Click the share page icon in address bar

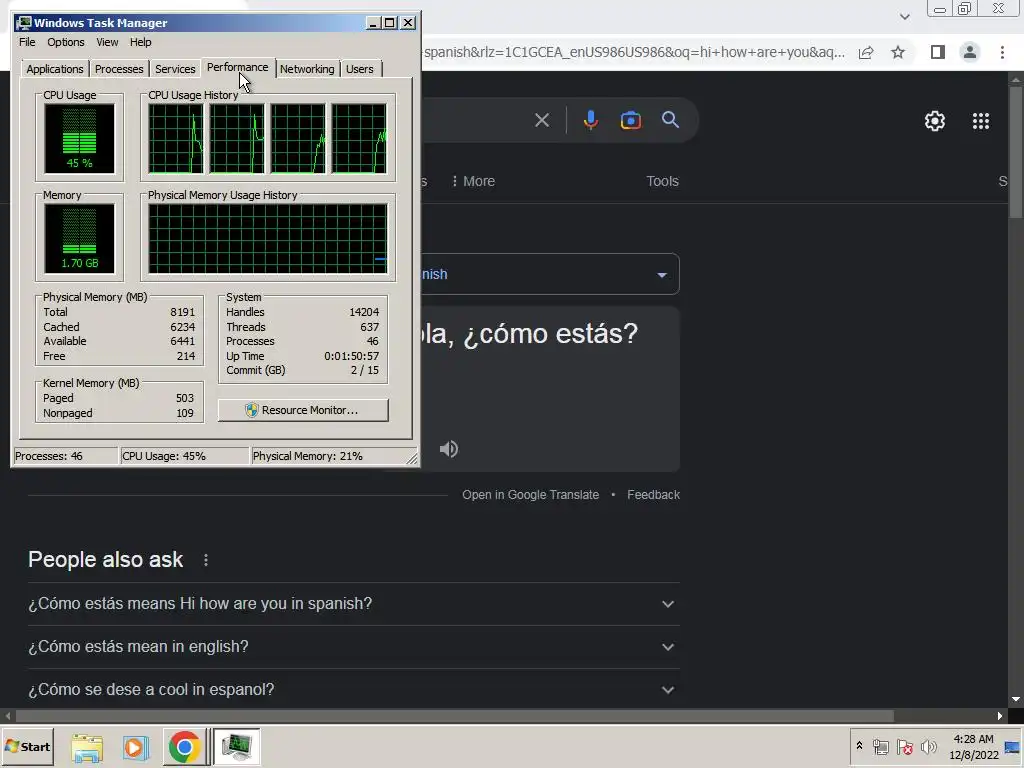pyautogui.click(x=866, y=52)
